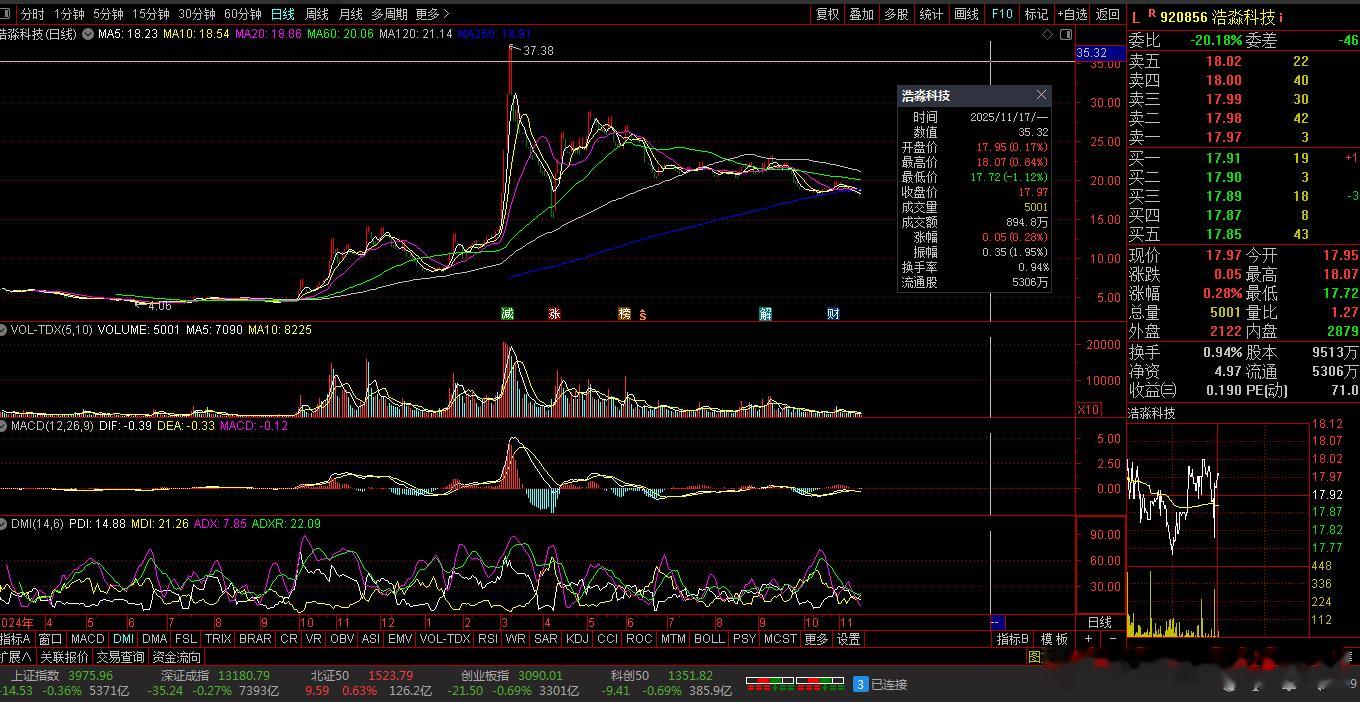Open the indicator dropdown beside 浩淼科技(日线)
This screenshot has height=702, width=1360.
click(x=88, y=34)
